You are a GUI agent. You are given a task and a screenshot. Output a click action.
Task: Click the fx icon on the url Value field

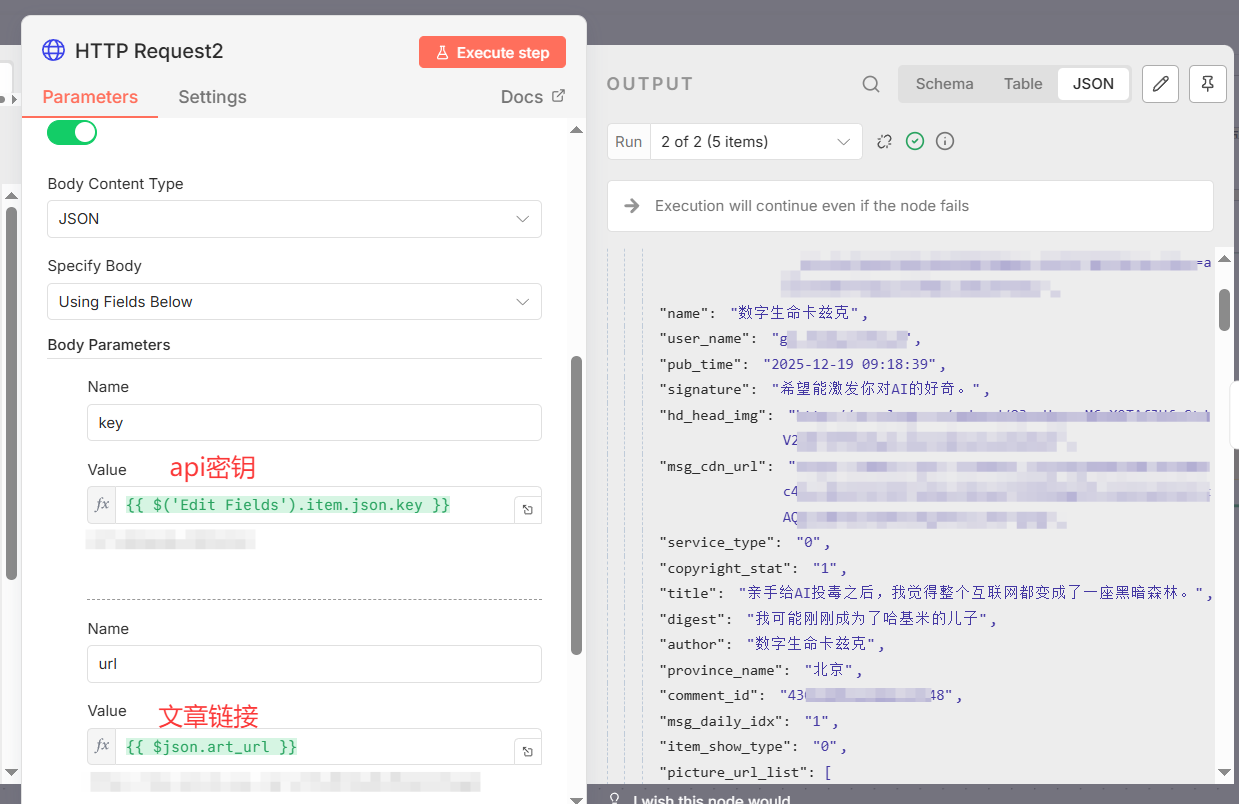101,746
